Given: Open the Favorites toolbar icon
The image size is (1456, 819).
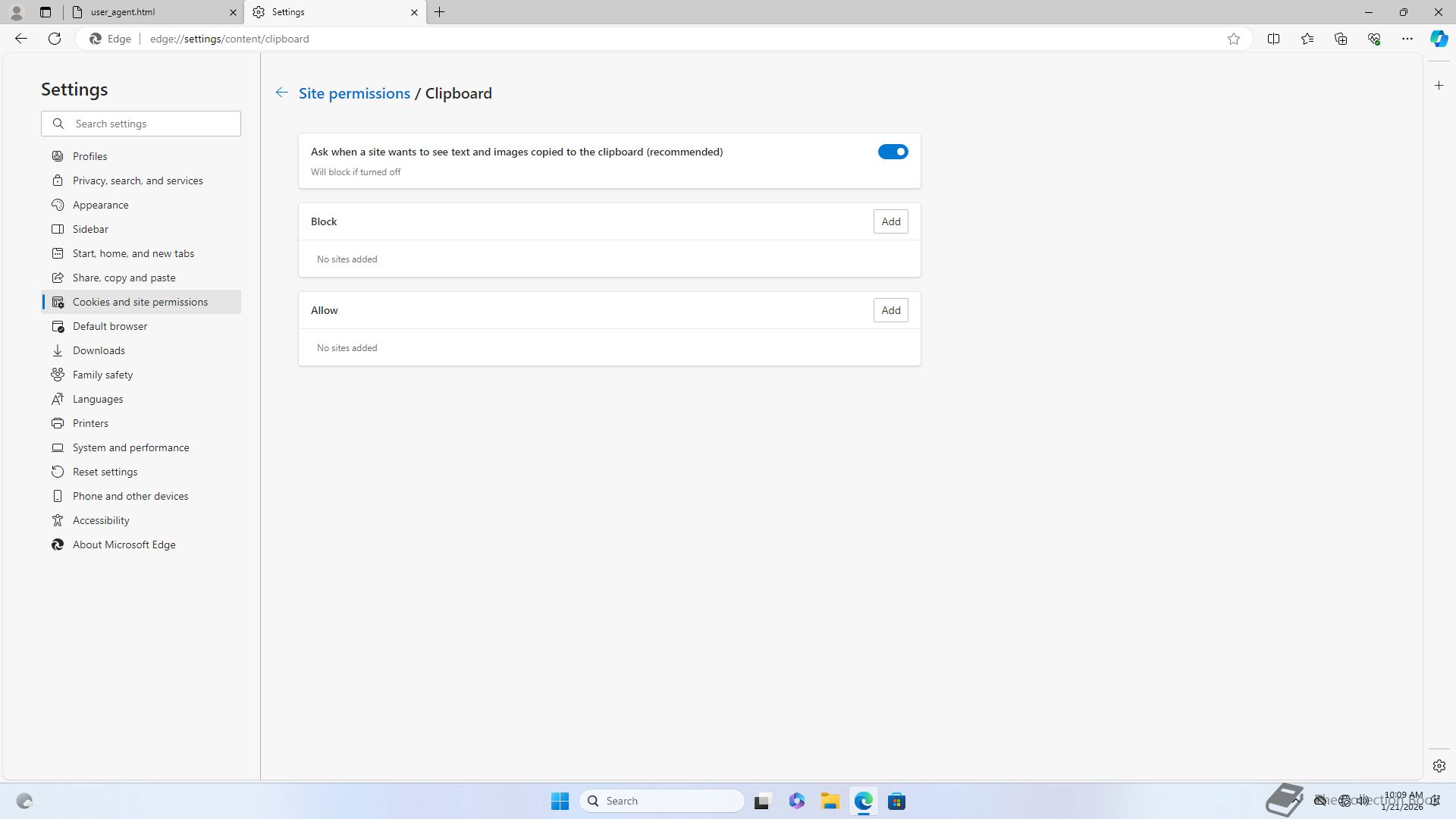Looking at the screenshot, I should [x=1307, y=39].
